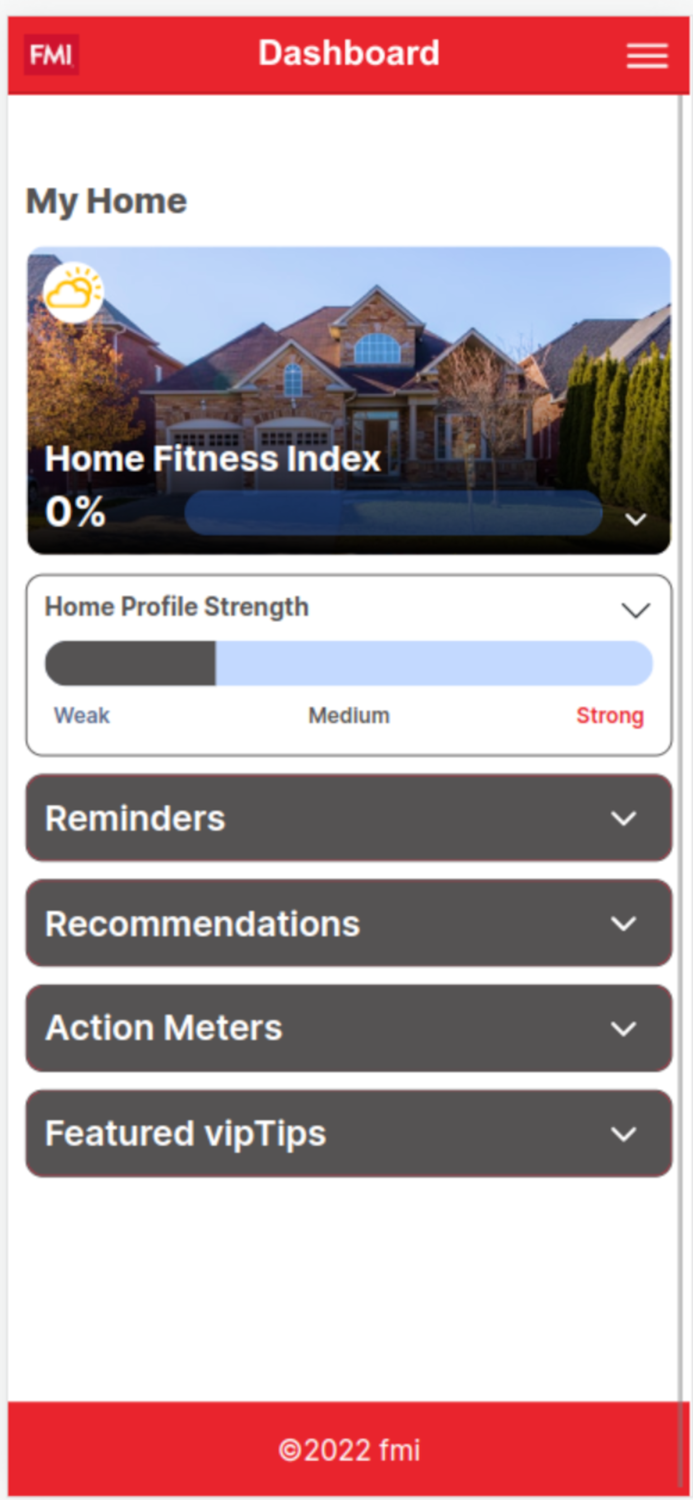
Task: Click the Strong strength label
Action: pyautogui.click(x=610, y=715)
